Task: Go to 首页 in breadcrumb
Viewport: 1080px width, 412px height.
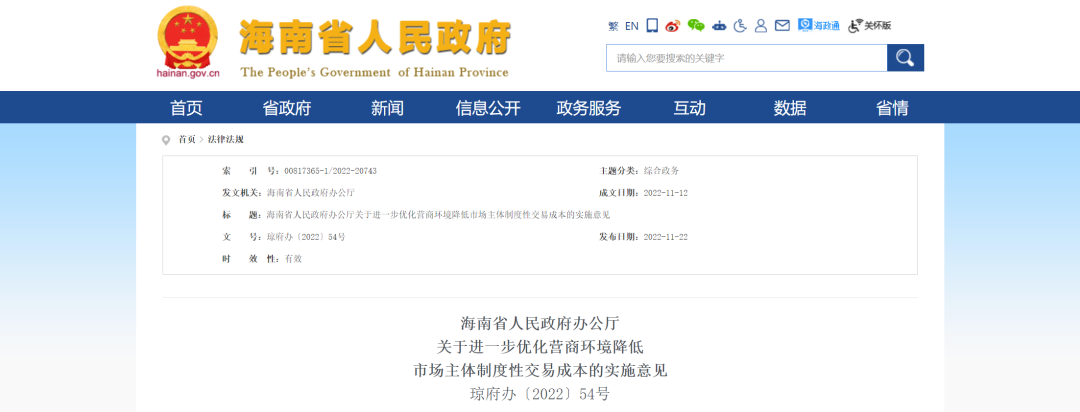Action: tap(187, 139)
